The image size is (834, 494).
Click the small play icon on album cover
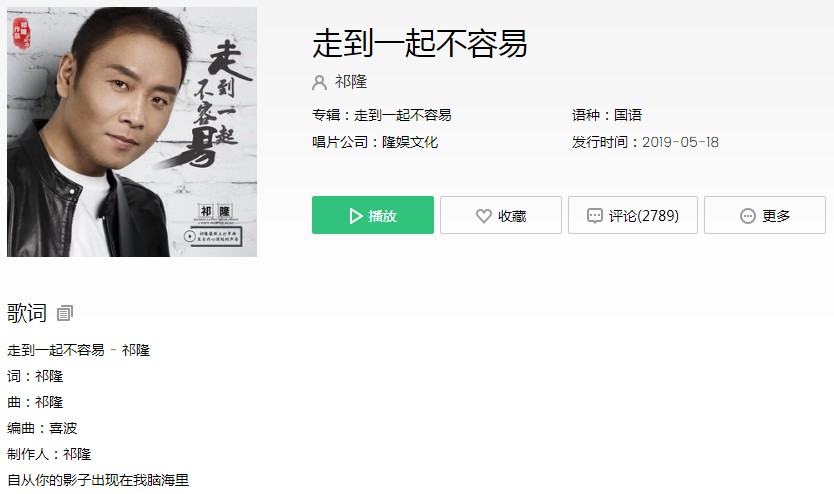pyautogui.click(x=189, y=236)
